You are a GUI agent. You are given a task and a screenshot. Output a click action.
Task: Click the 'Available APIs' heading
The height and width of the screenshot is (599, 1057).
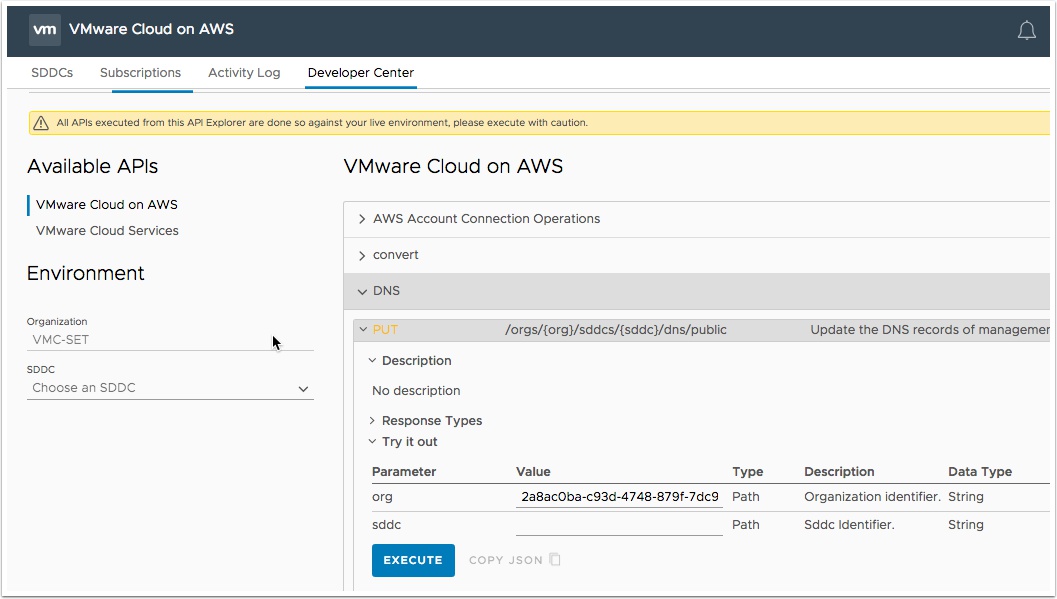tap(92, 166)
